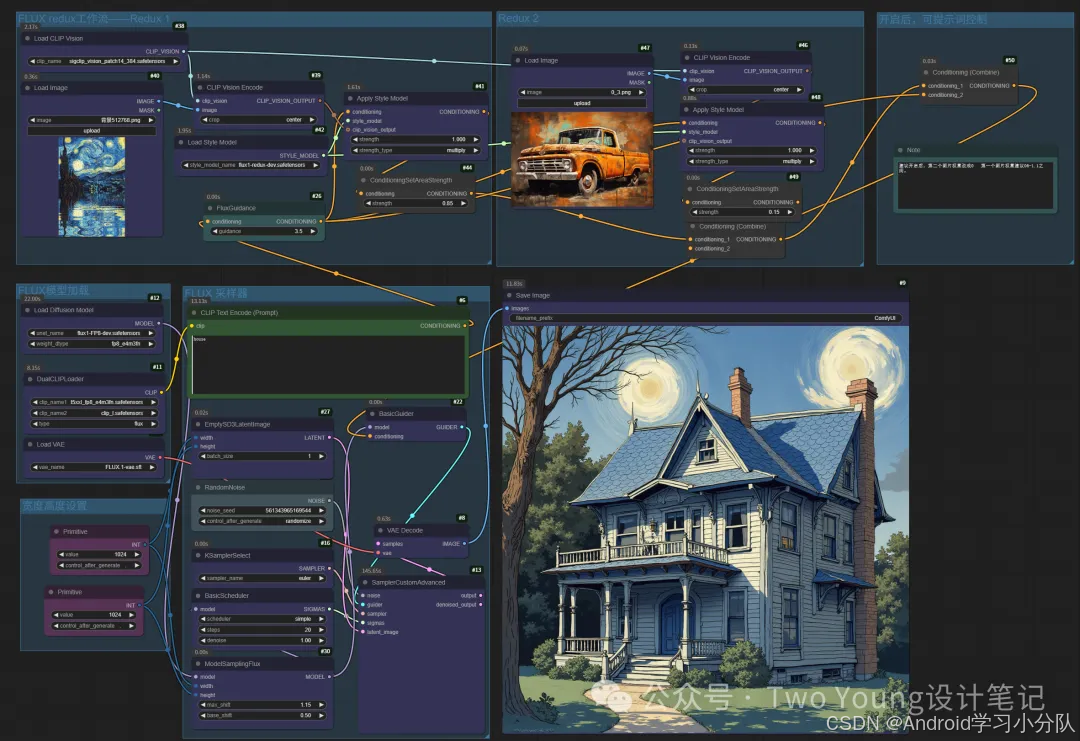1080x741 pixels.
Task: Decrease steps value using its left arrow
Action: tap(203, 629)
